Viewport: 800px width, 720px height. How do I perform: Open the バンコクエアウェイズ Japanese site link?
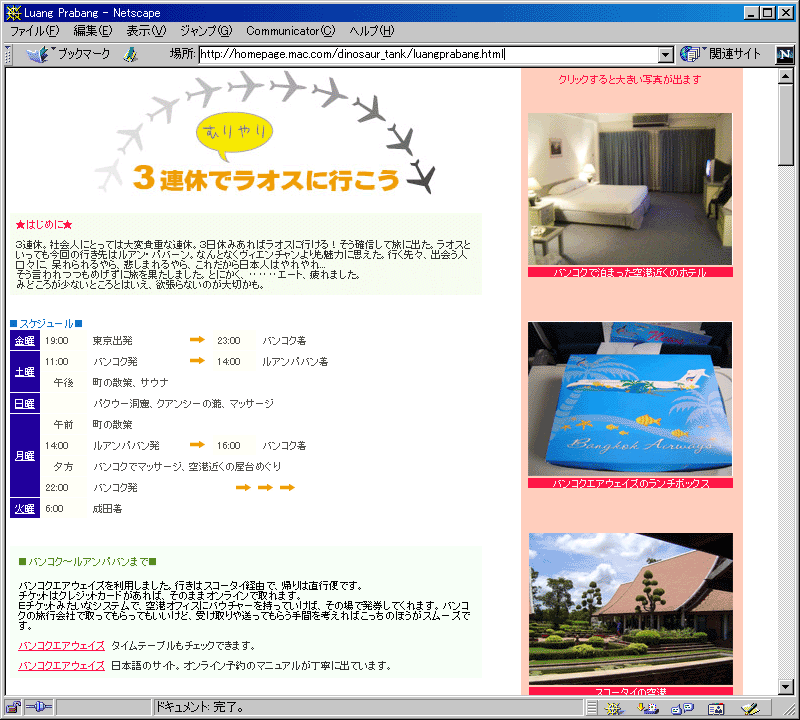(x=61, y=666)
